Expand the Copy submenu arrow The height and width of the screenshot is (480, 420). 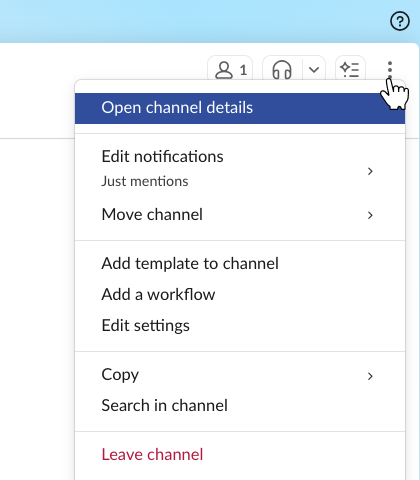pos(370,376)
